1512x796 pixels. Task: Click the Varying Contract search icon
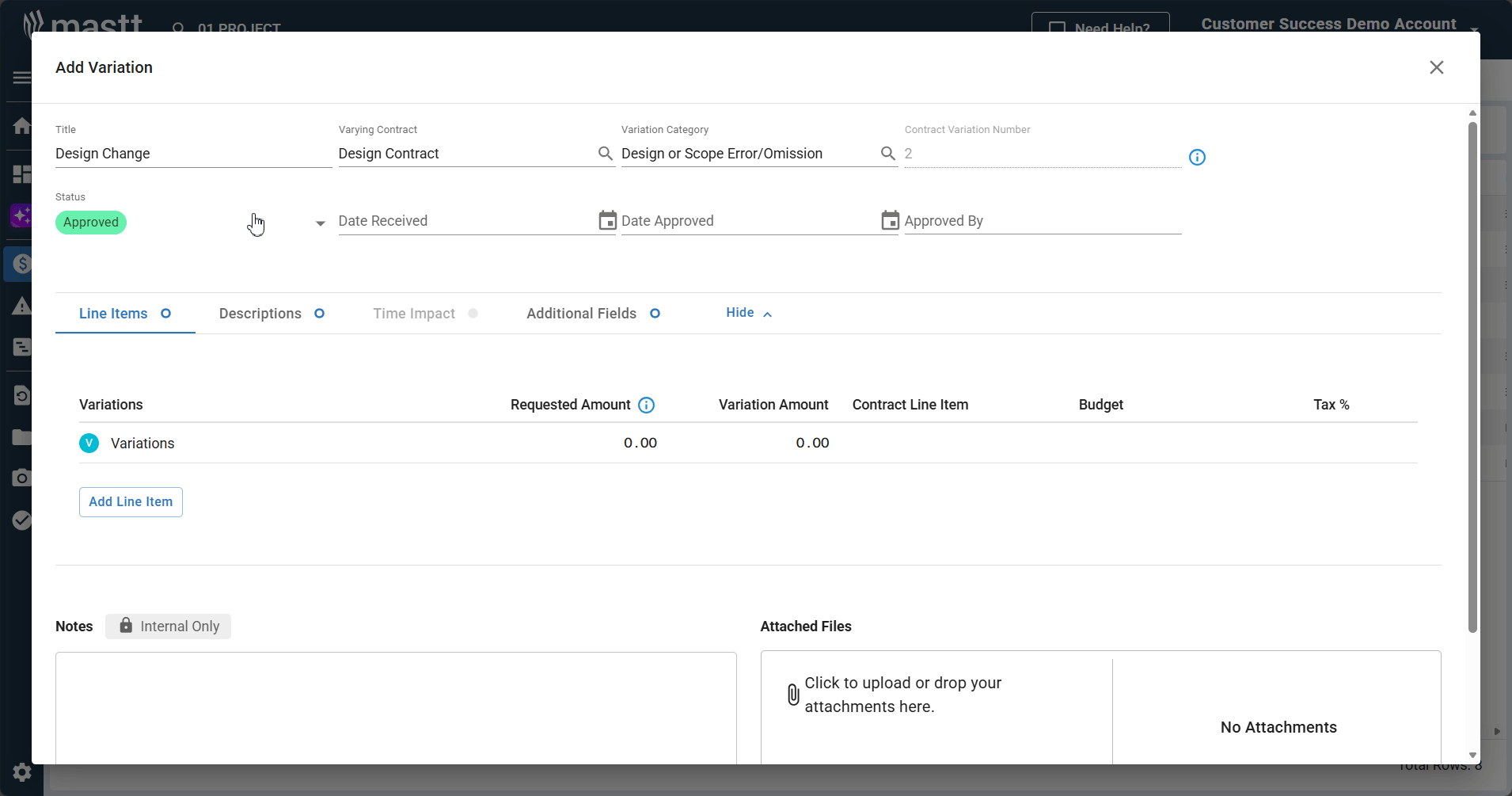(605, 154)
